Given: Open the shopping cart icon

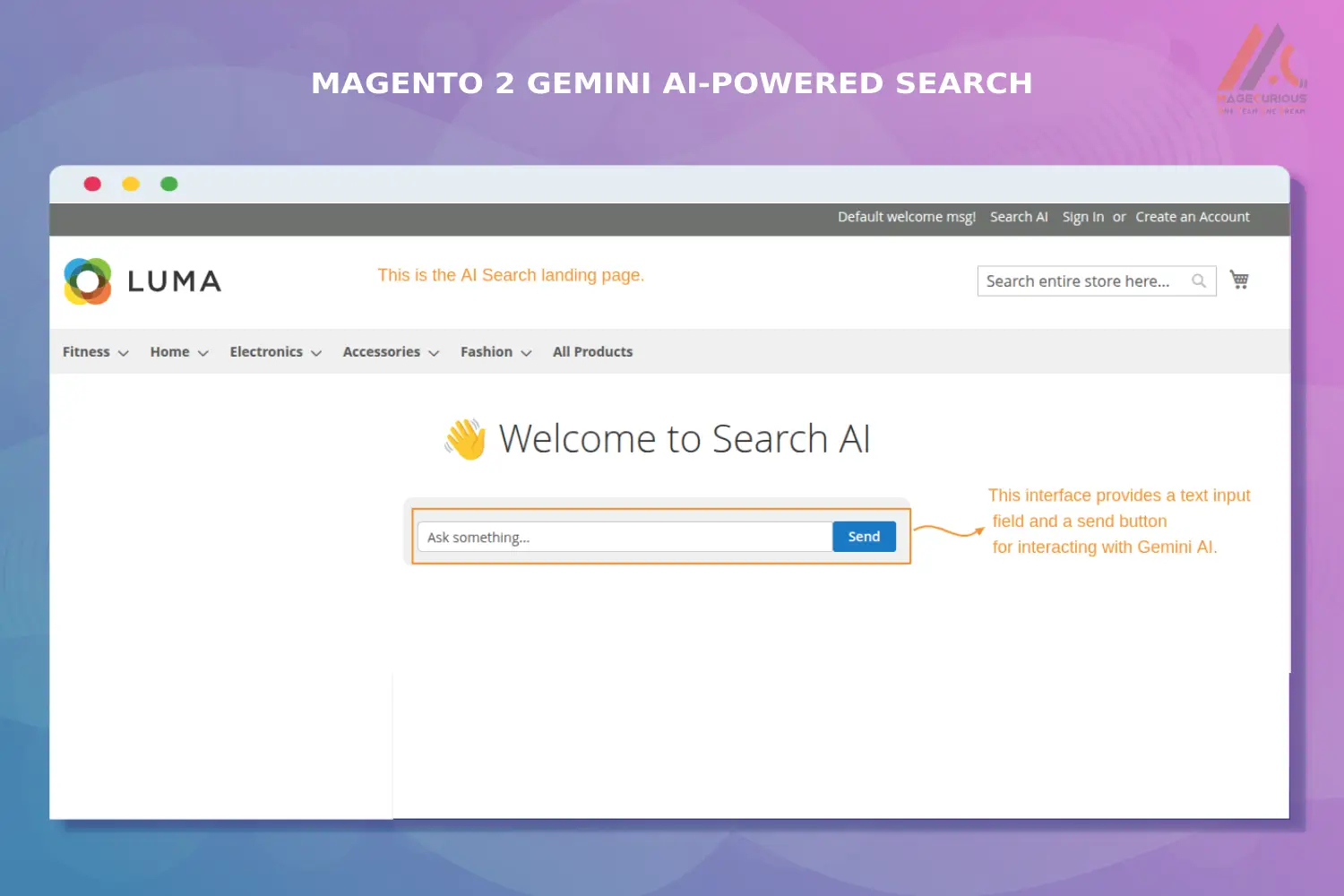Looking at the screenshot, I should coord(1240,280).
